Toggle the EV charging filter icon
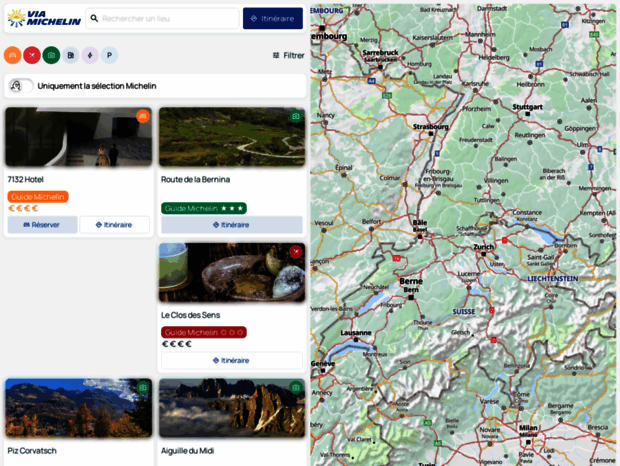Screen dimensions: 620x466 pyautogui.click(x=90, y=55)
